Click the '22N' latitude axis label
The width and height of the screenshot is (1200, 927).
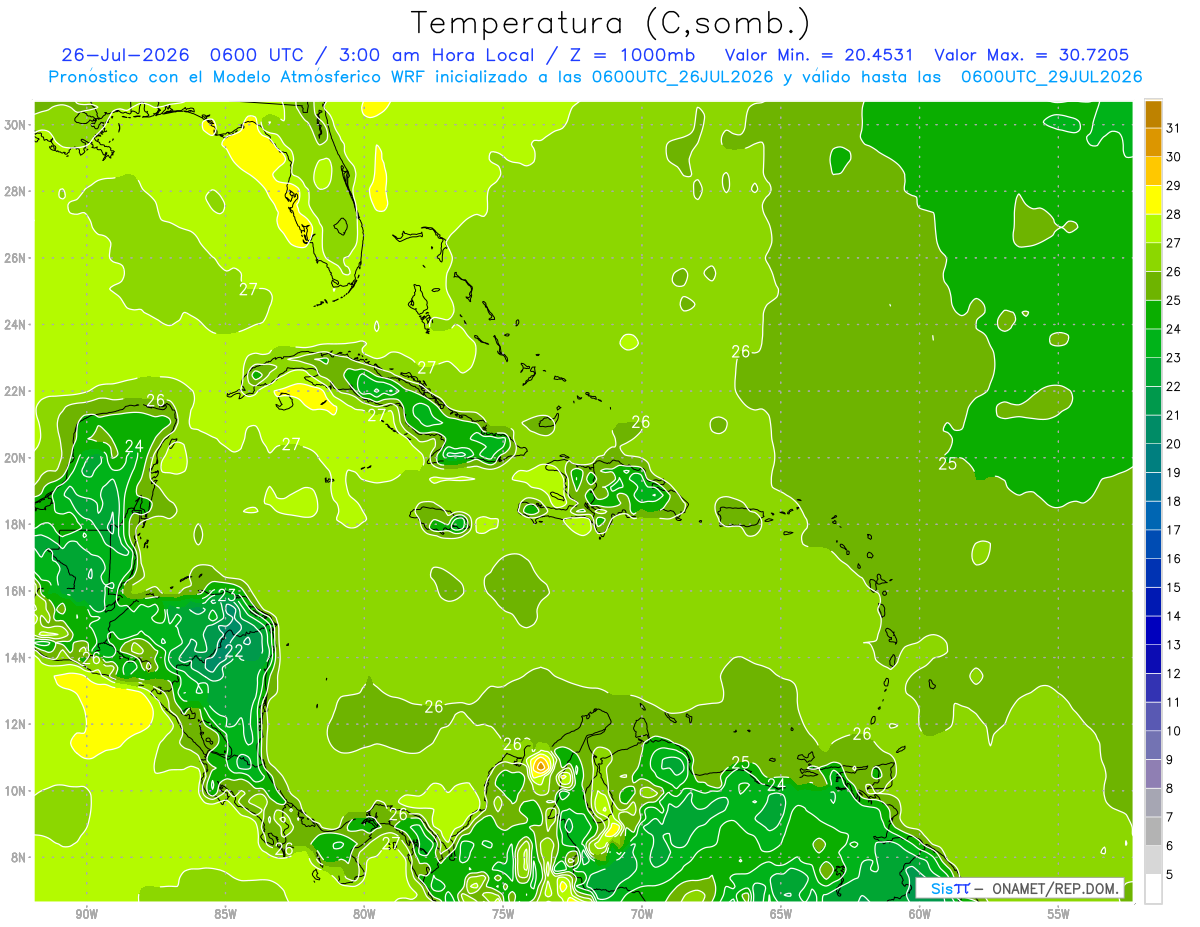[15, 391]
